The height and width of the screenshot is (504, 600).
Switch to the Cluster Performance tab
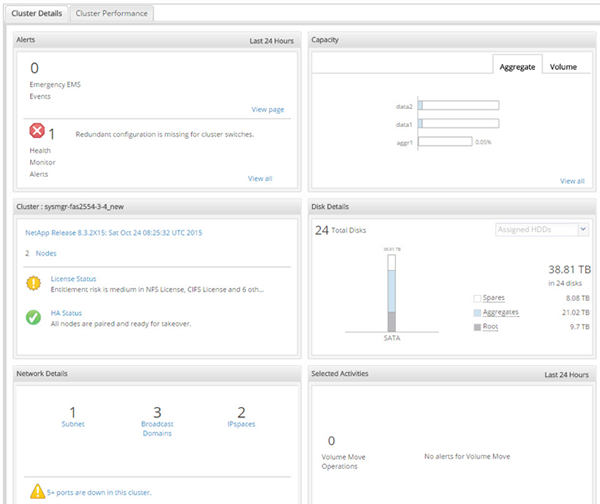point(111,13)
